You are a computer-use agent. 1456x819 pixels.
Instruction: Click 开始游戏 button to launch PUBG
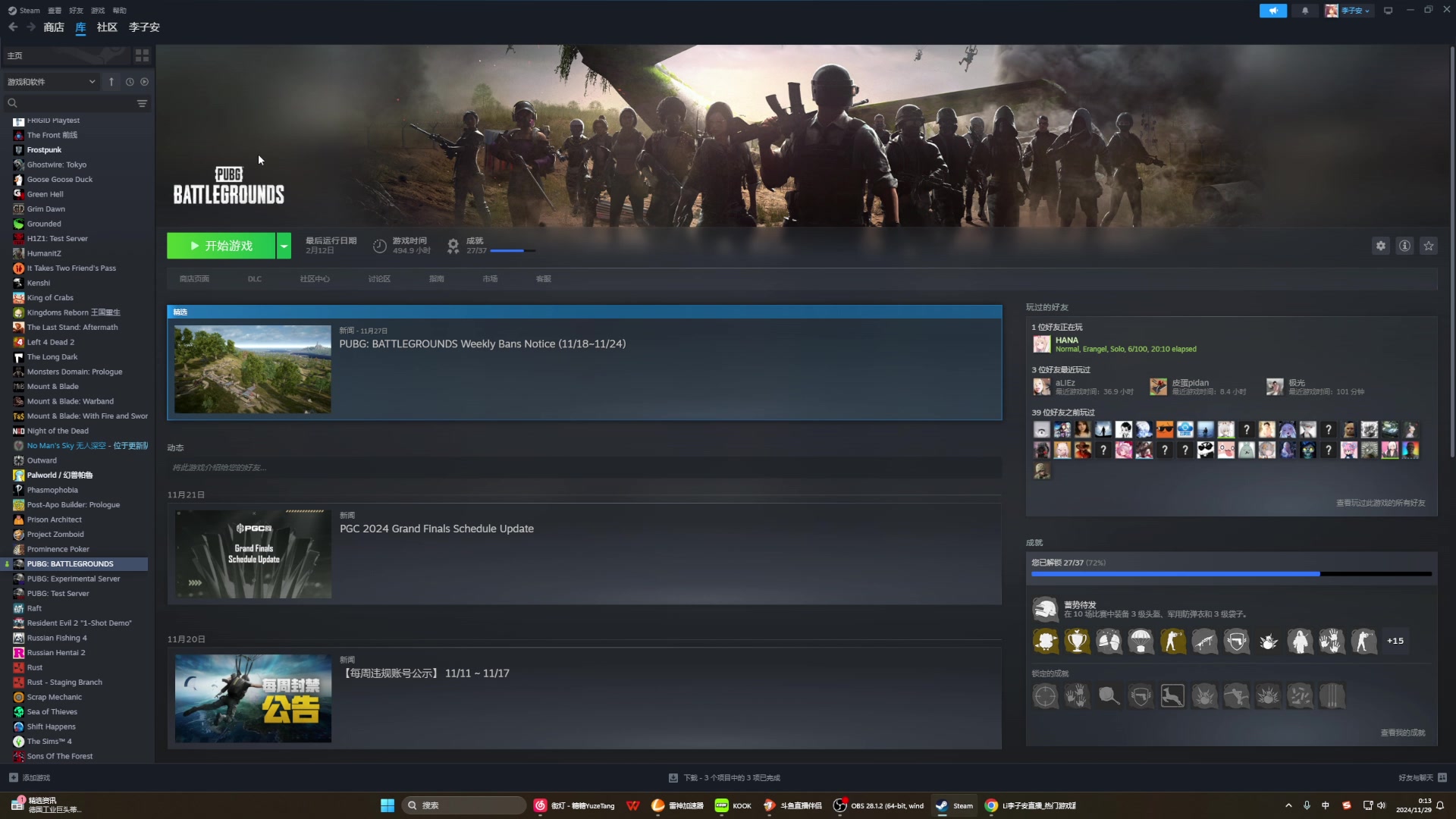(221, 245)
